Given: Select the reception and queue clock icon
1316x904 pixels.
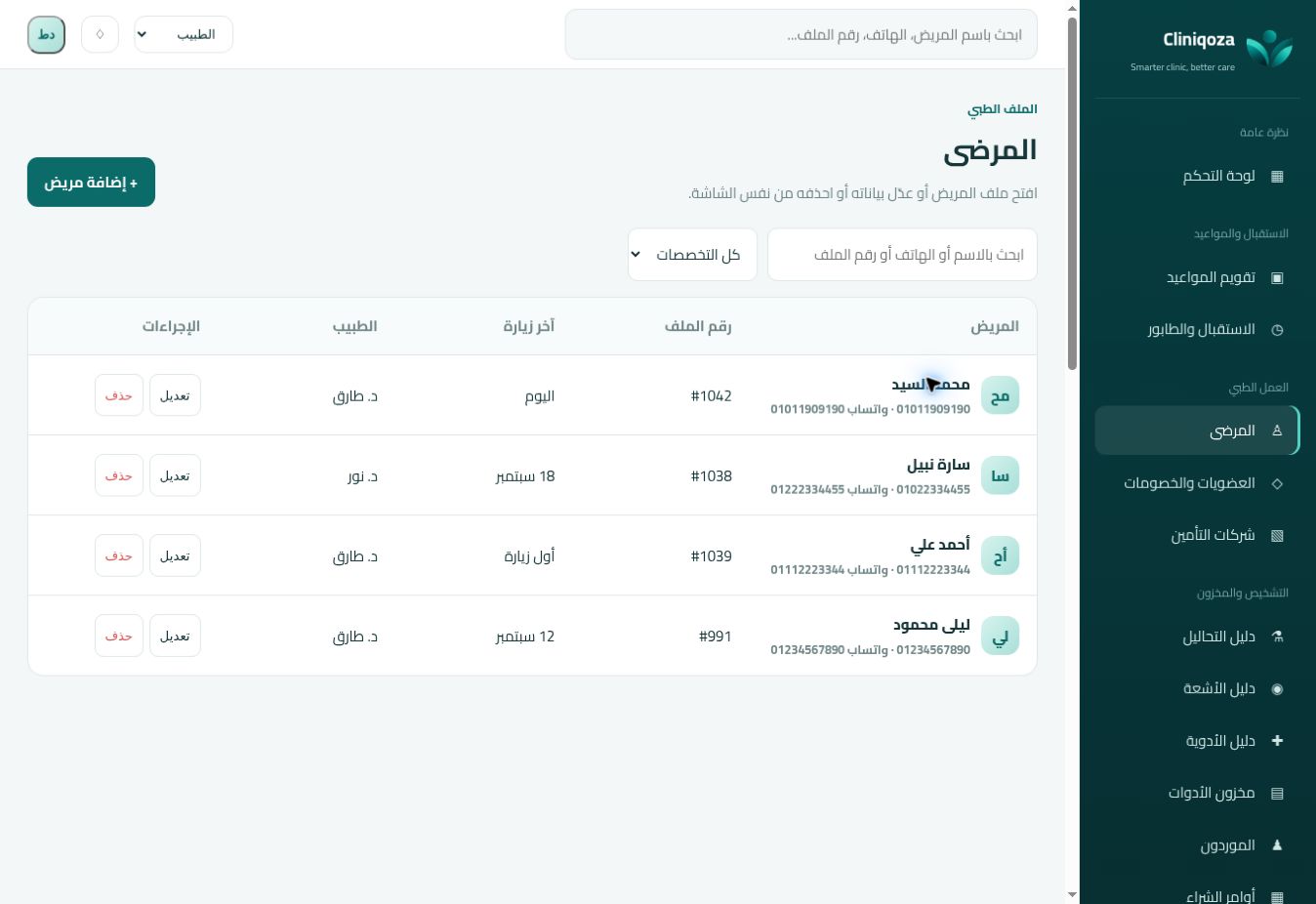Looking at the screenshot, I should click(1277, 330).
